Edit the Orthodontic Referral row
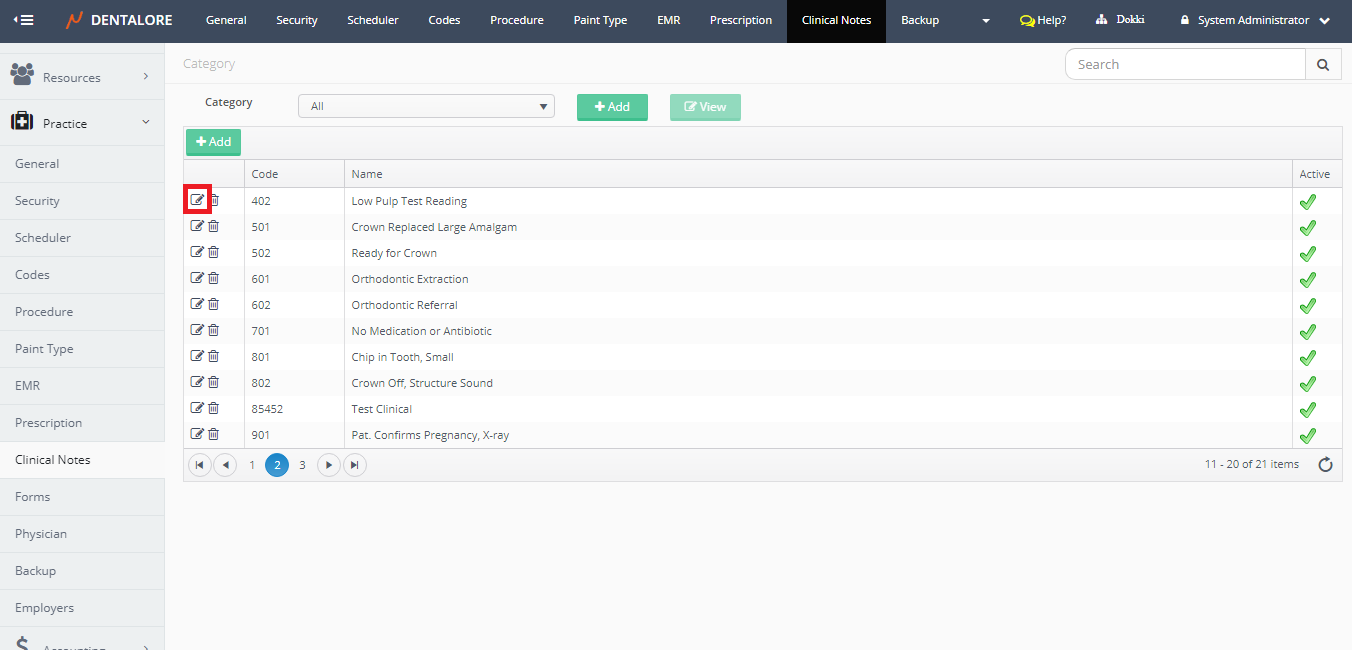The width and height of the screenshot is (1352, 650). [x=197, y=304]
